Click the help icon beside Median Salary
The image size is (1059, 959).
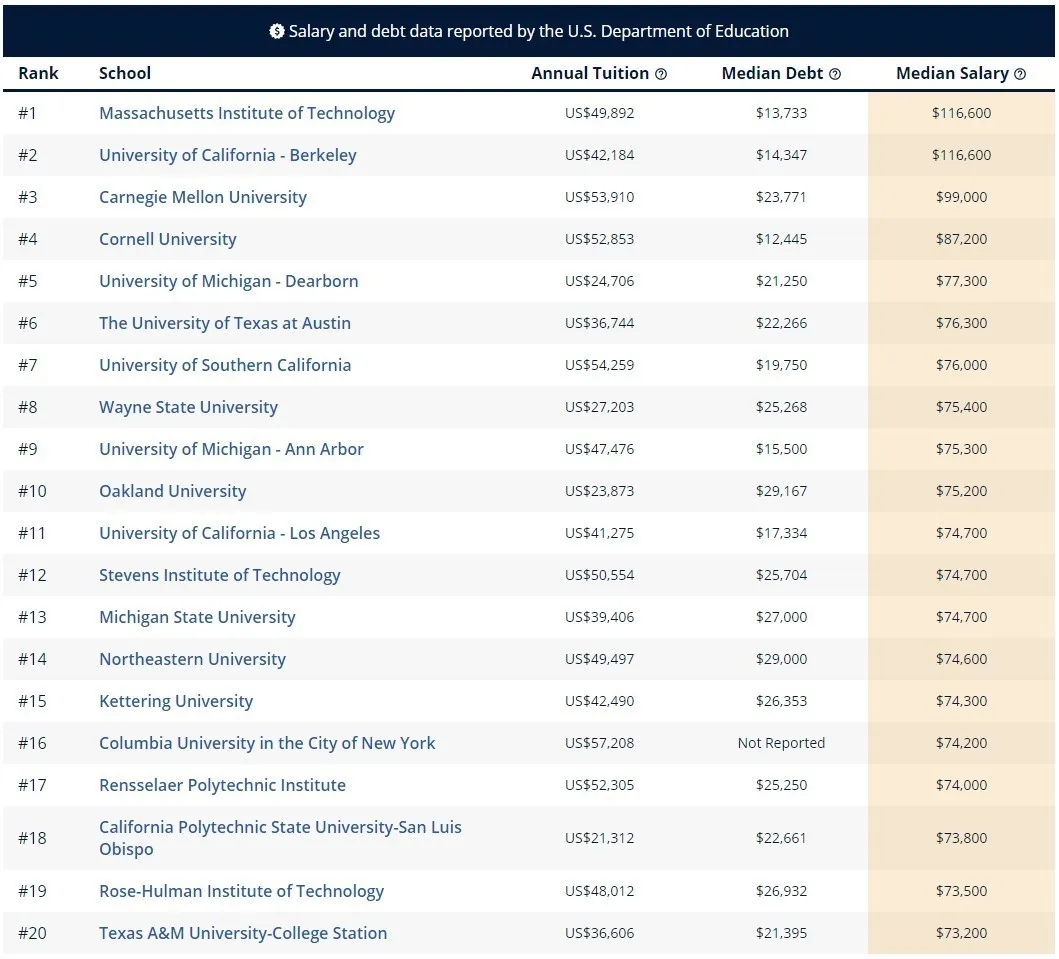(1020, 74)
